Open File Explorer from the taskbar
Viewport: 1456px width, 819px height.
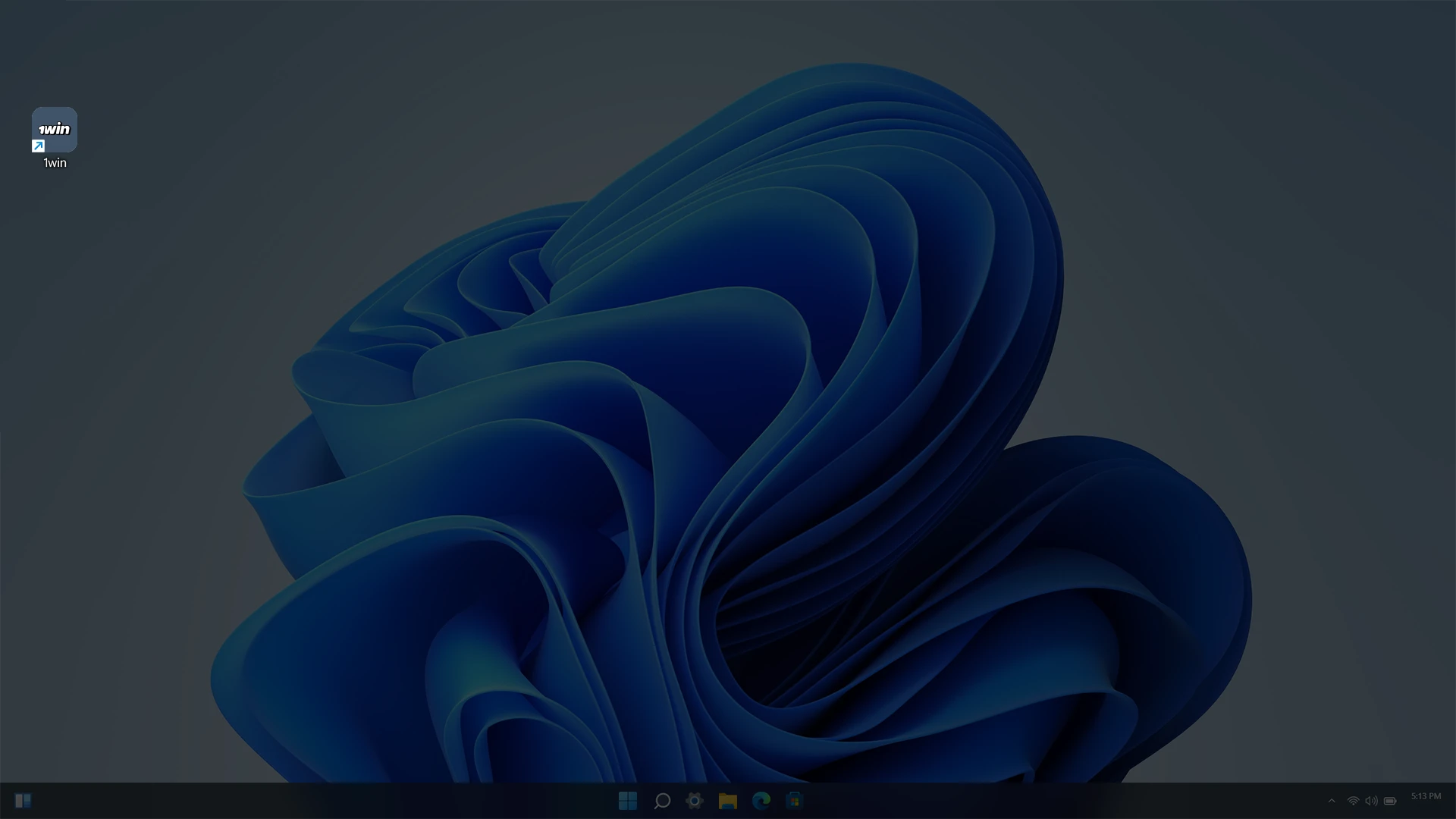[x=728, y=801]
